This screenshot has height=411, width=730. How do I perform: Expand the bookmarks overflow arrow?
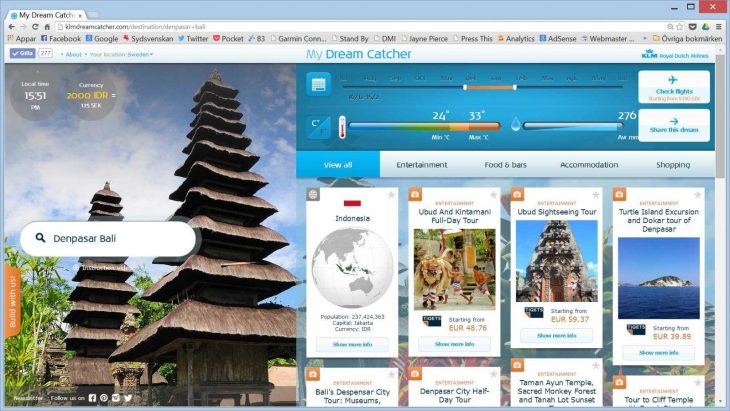645,39
